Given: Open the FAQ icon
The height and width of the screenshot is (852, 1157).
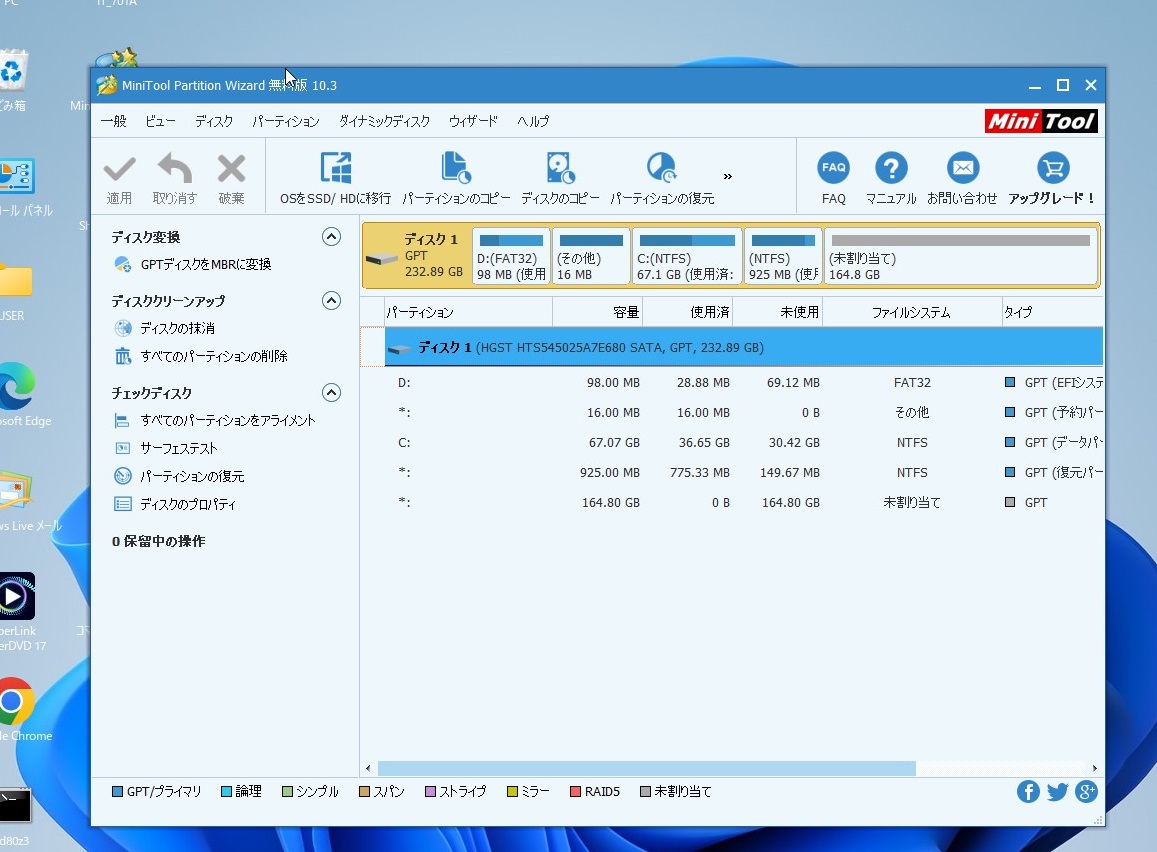Looking at the screenshot, I should [833, 169].
